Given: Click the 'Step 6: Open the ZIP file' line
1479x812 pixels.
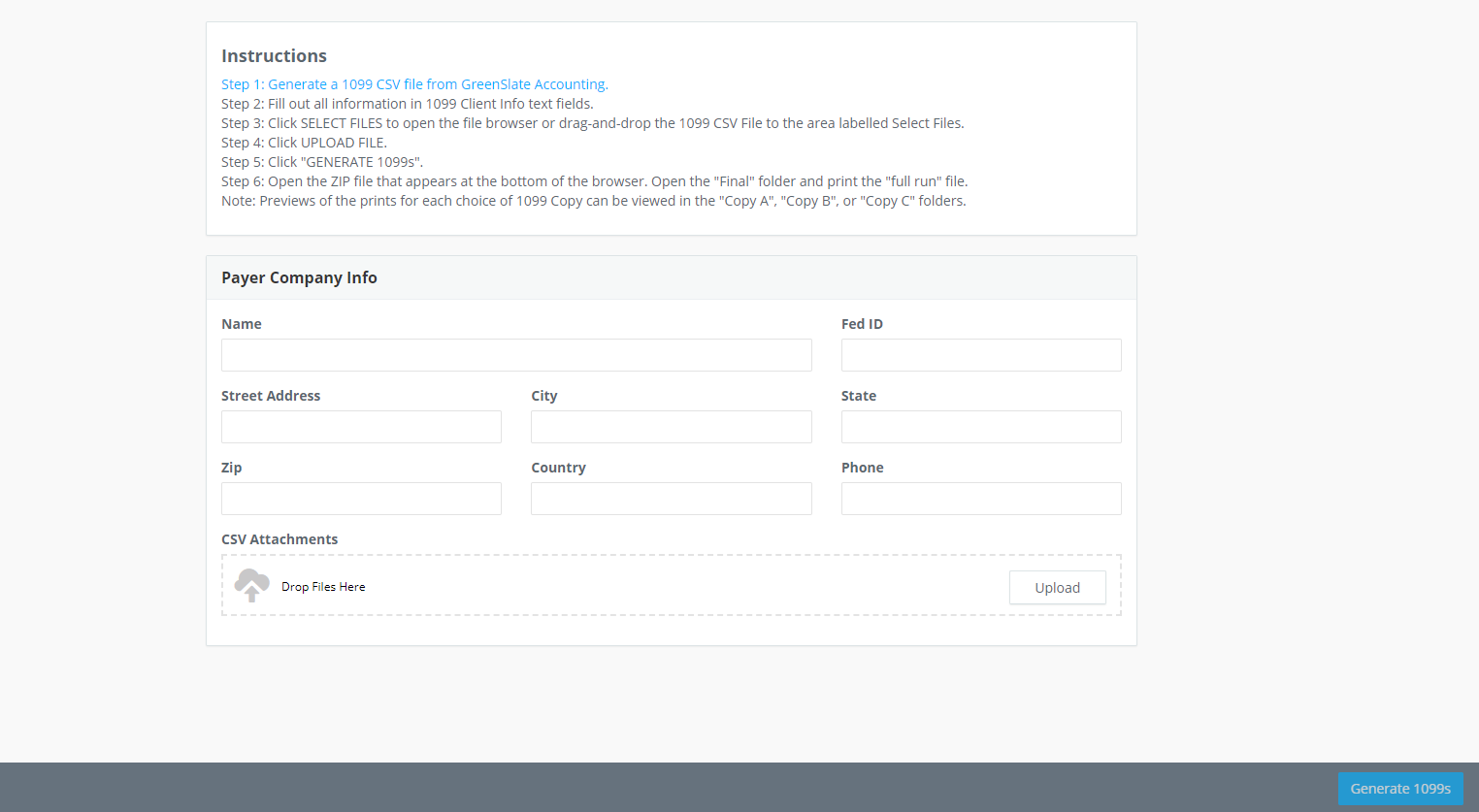Looking at the screenshot, I should click(595, 181).
